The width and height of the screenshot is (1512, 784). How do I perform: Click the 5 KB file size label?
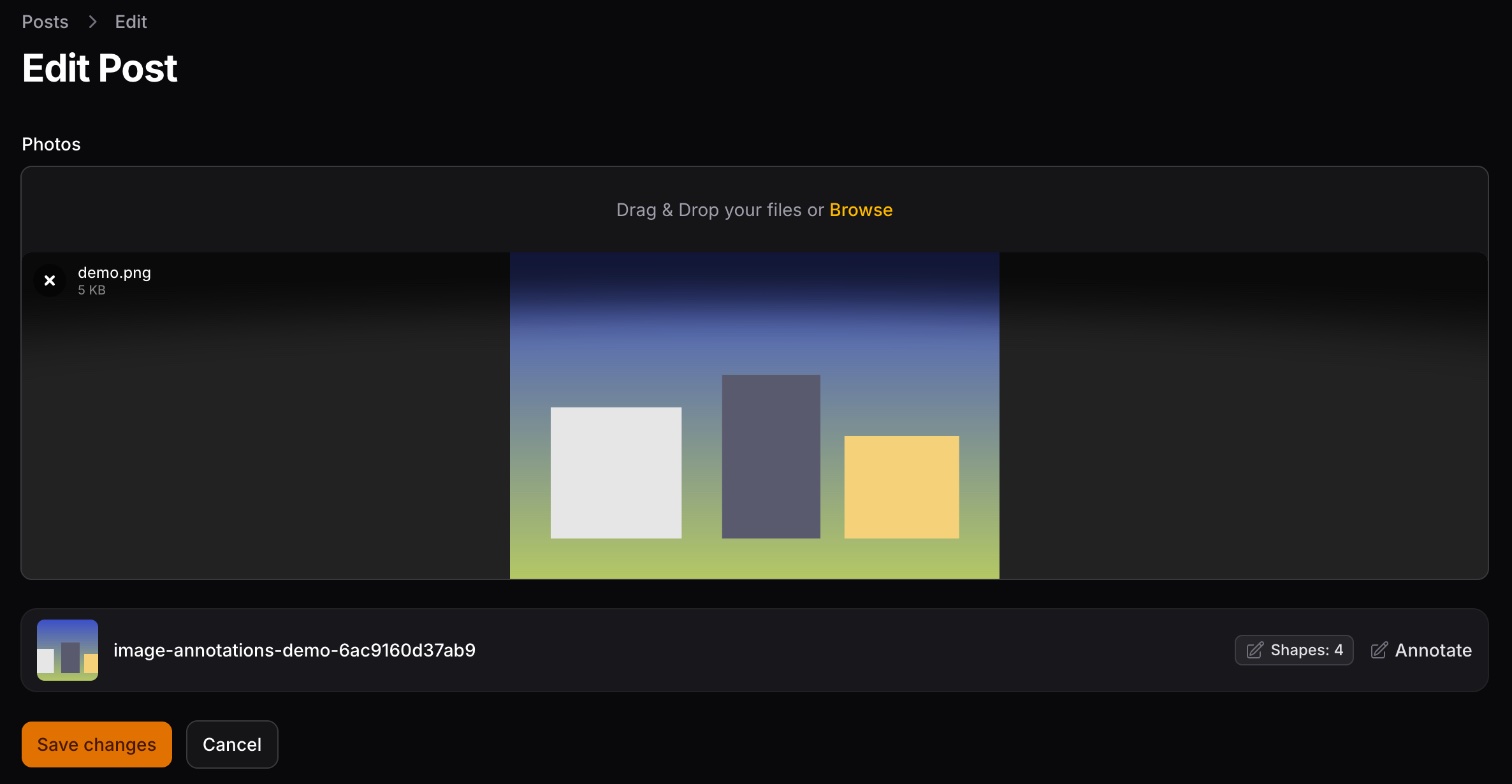pyautogui.click(x=92, y=291)
